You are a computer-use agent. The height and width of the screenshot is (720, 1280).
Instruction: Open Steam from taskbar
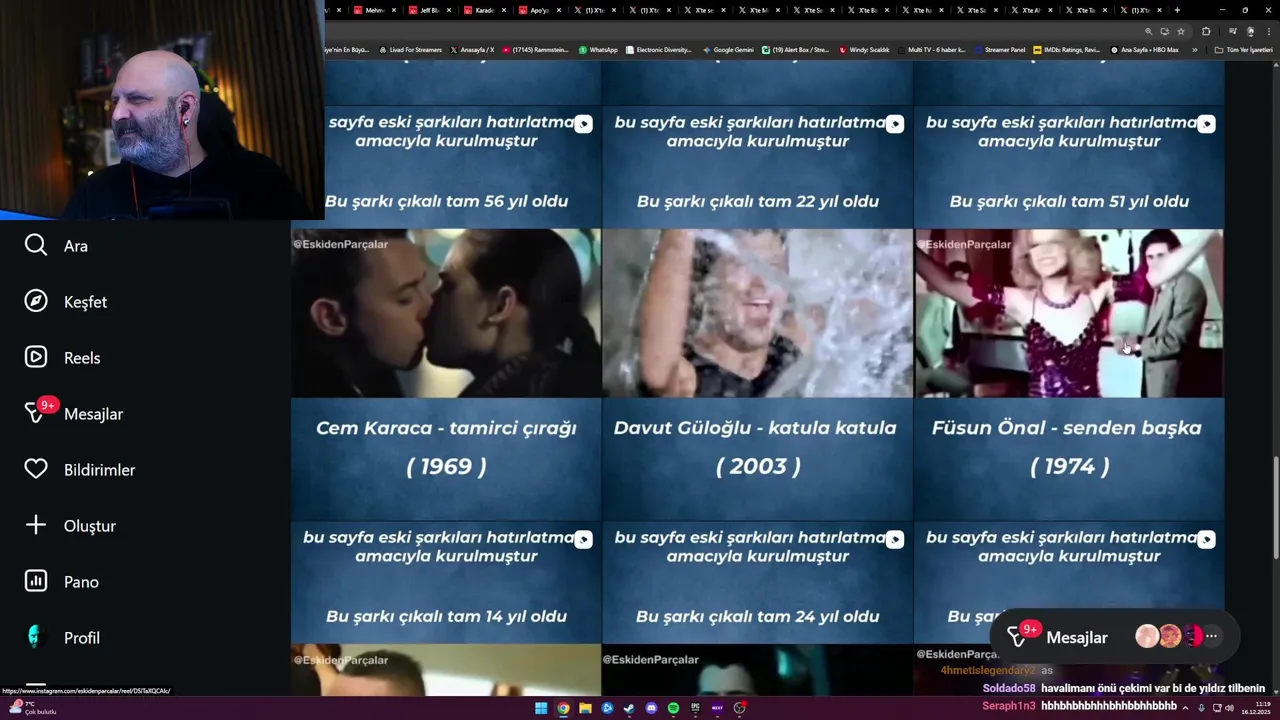pos(629,708)
